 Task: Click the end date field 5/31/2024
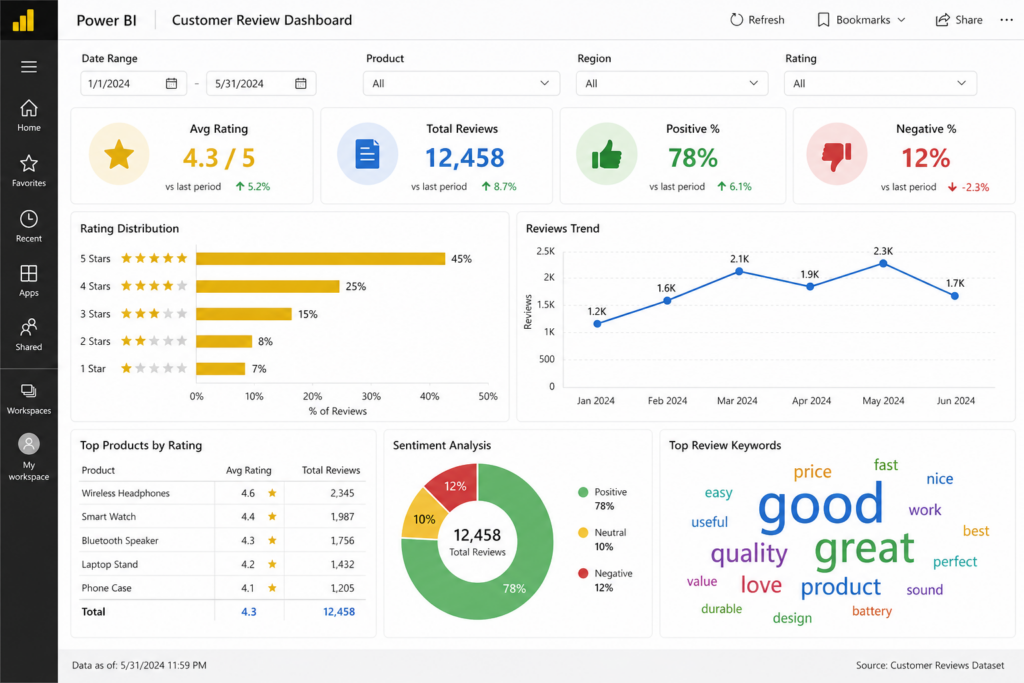(x=261, y=83)
